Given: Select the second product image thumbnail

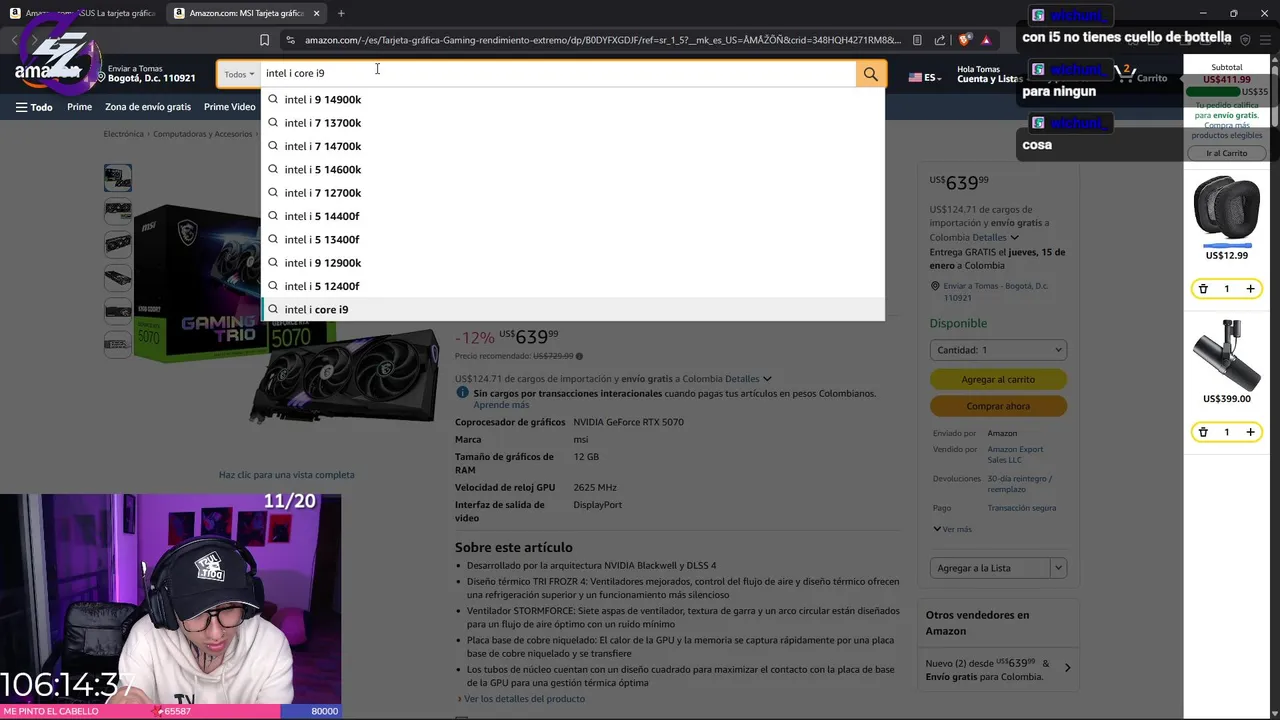Looking at the screenshot, I should tap(118, 211).
